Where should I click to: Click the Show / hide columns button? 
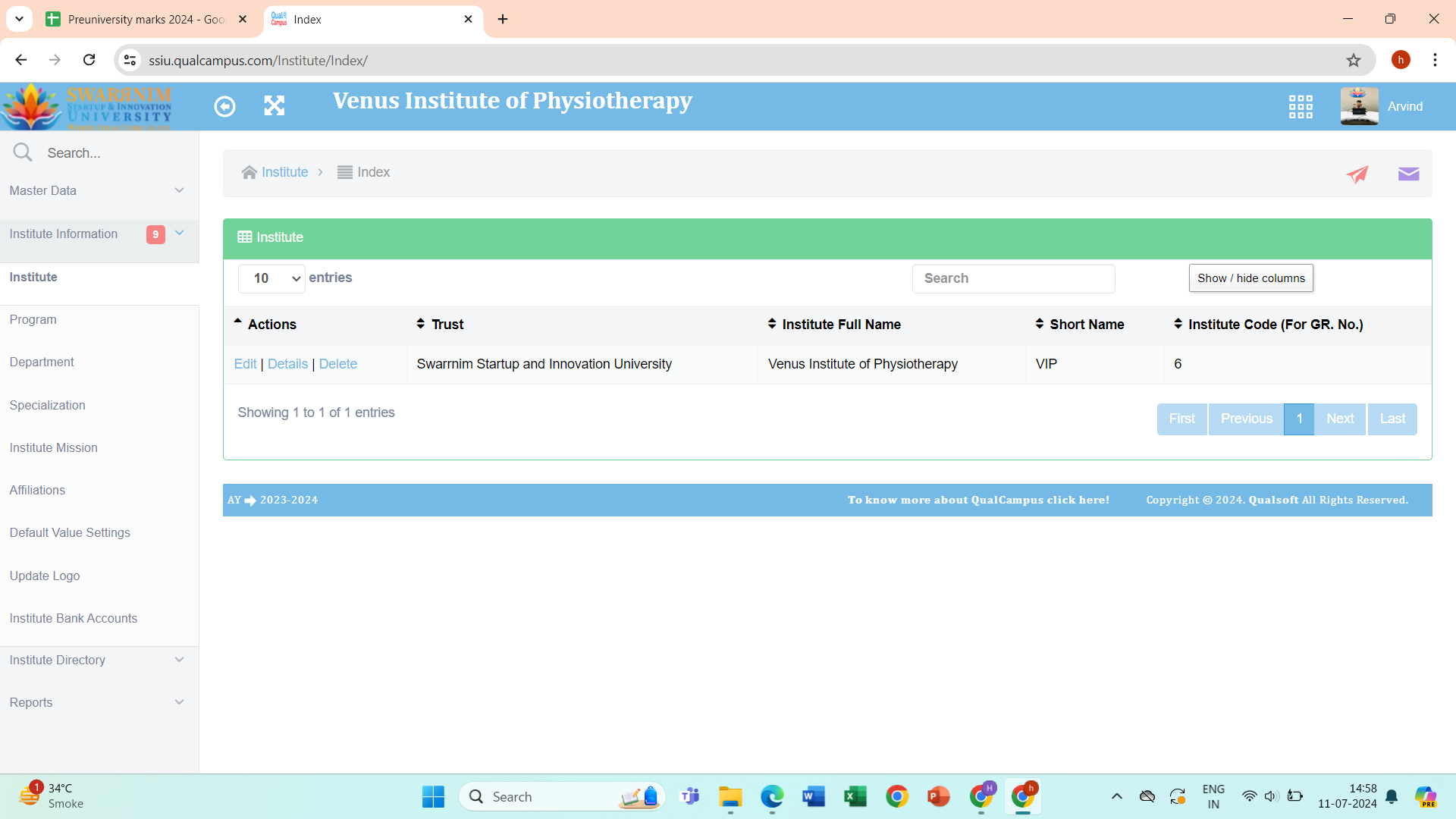(1251, 278)
